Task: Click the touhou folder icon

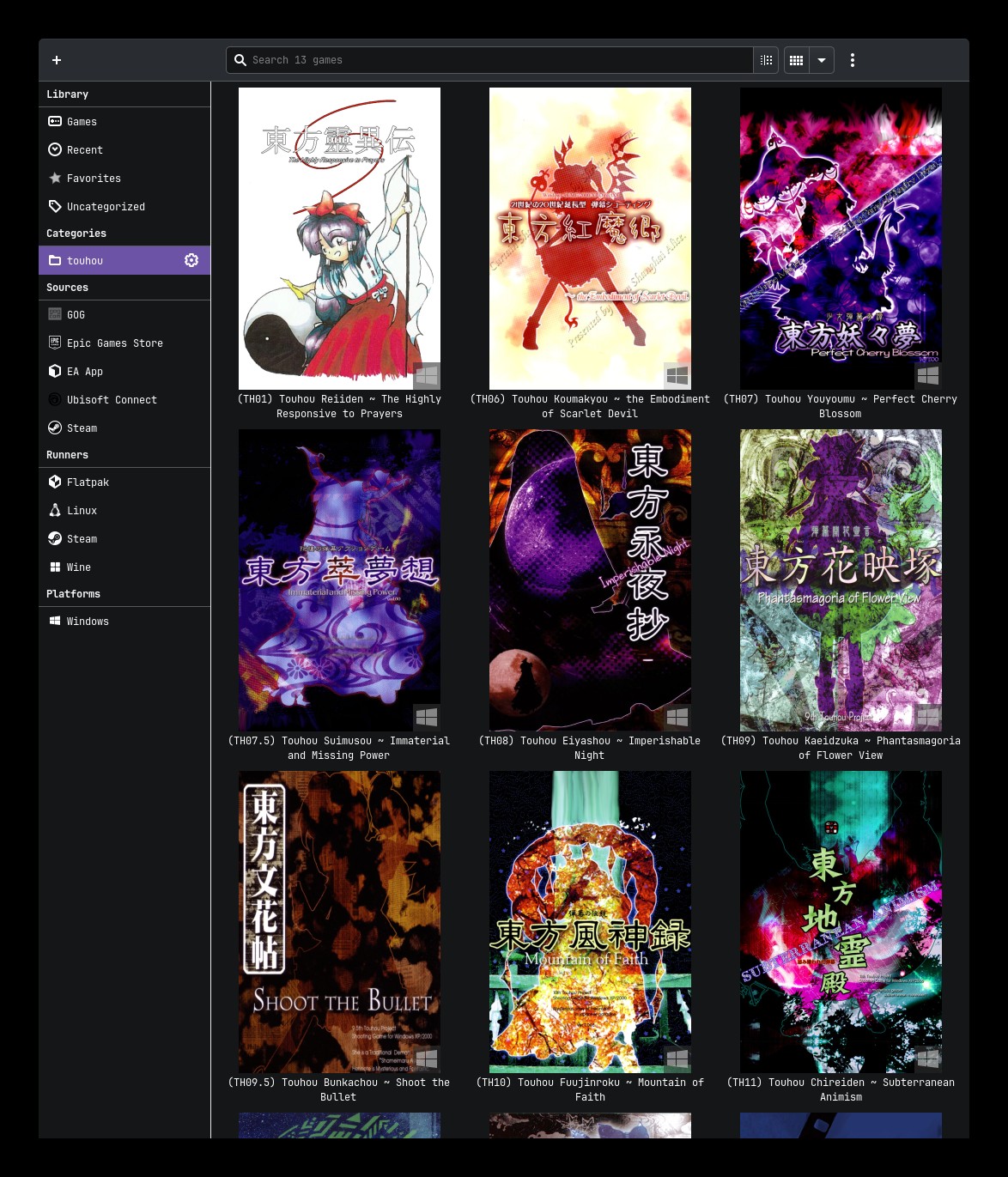Action: [55, 261]
